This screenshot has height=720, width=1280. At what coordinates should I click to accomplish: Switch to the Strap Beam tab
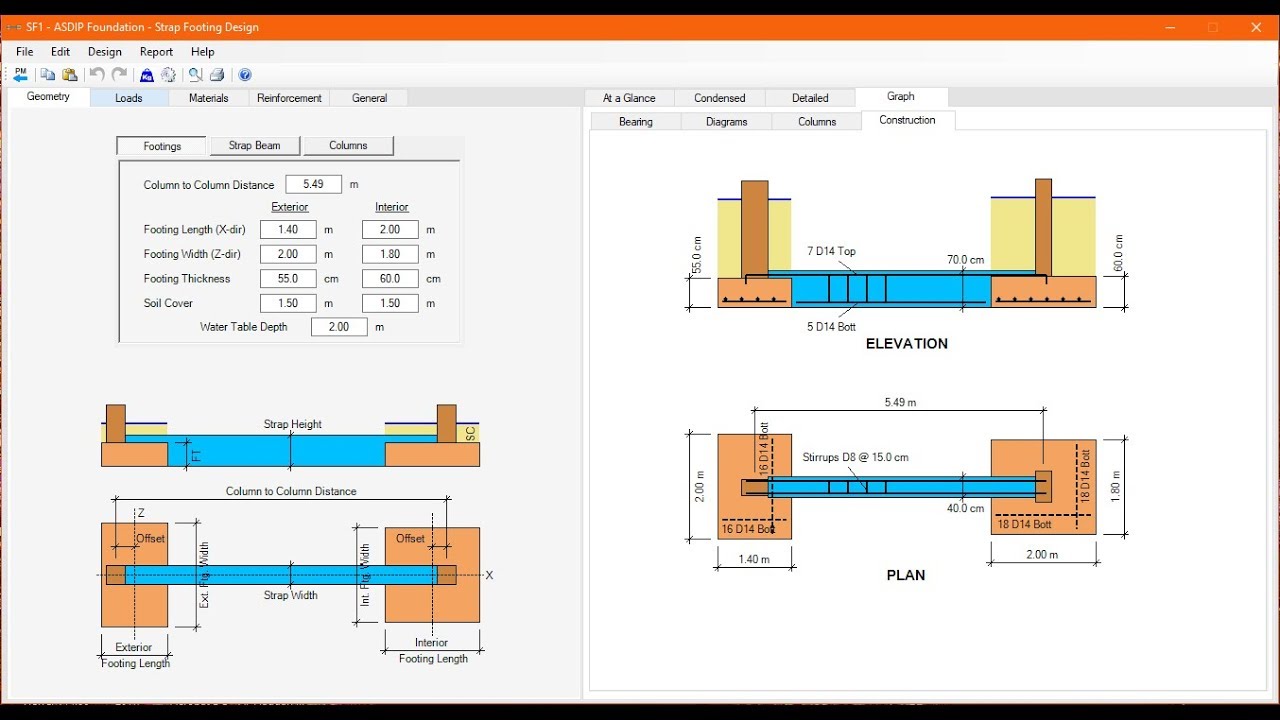255,145
